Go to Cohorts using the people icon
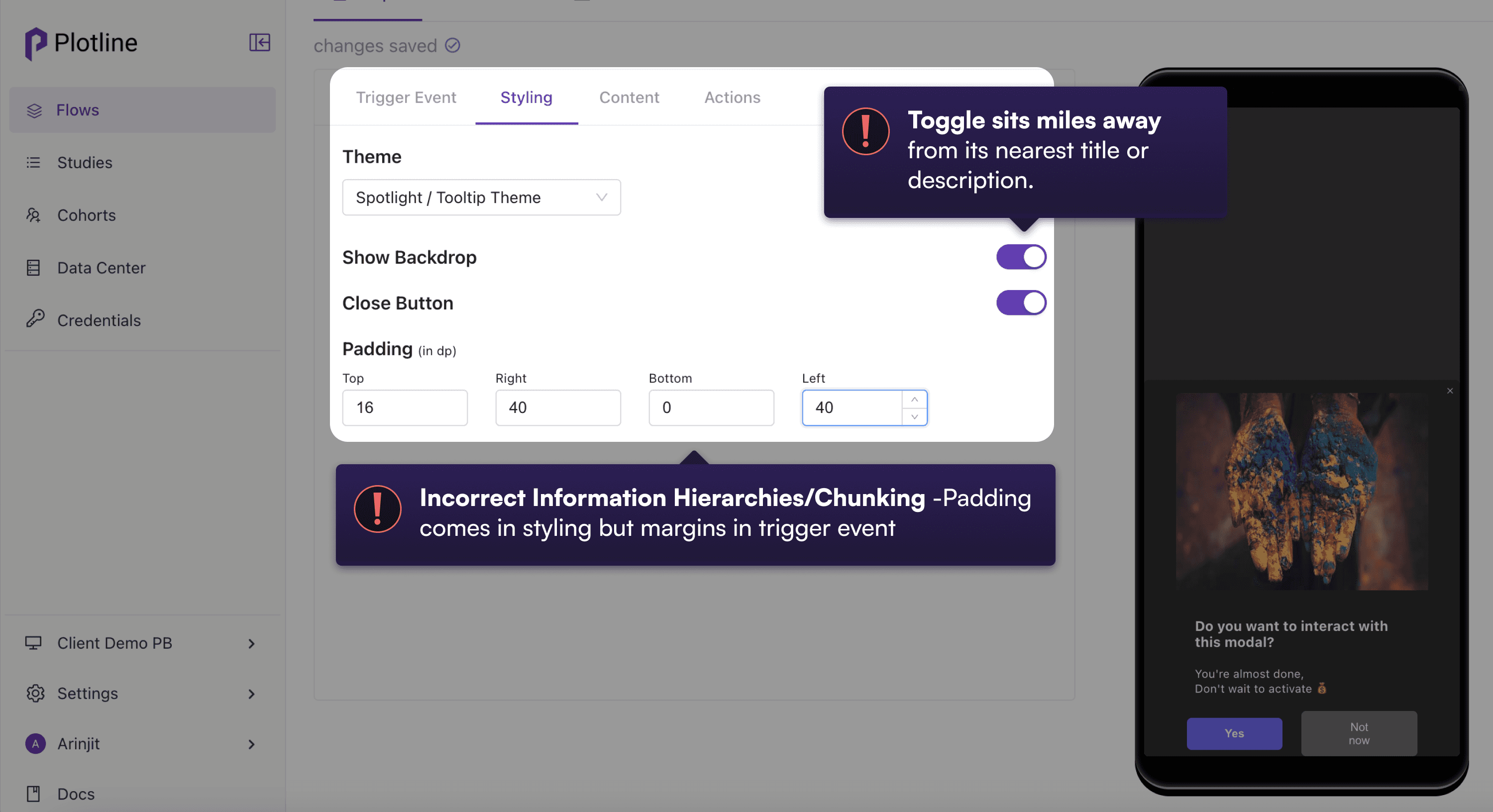The width and height of the screenshot is (1493, 812). [x=34, y=215]
